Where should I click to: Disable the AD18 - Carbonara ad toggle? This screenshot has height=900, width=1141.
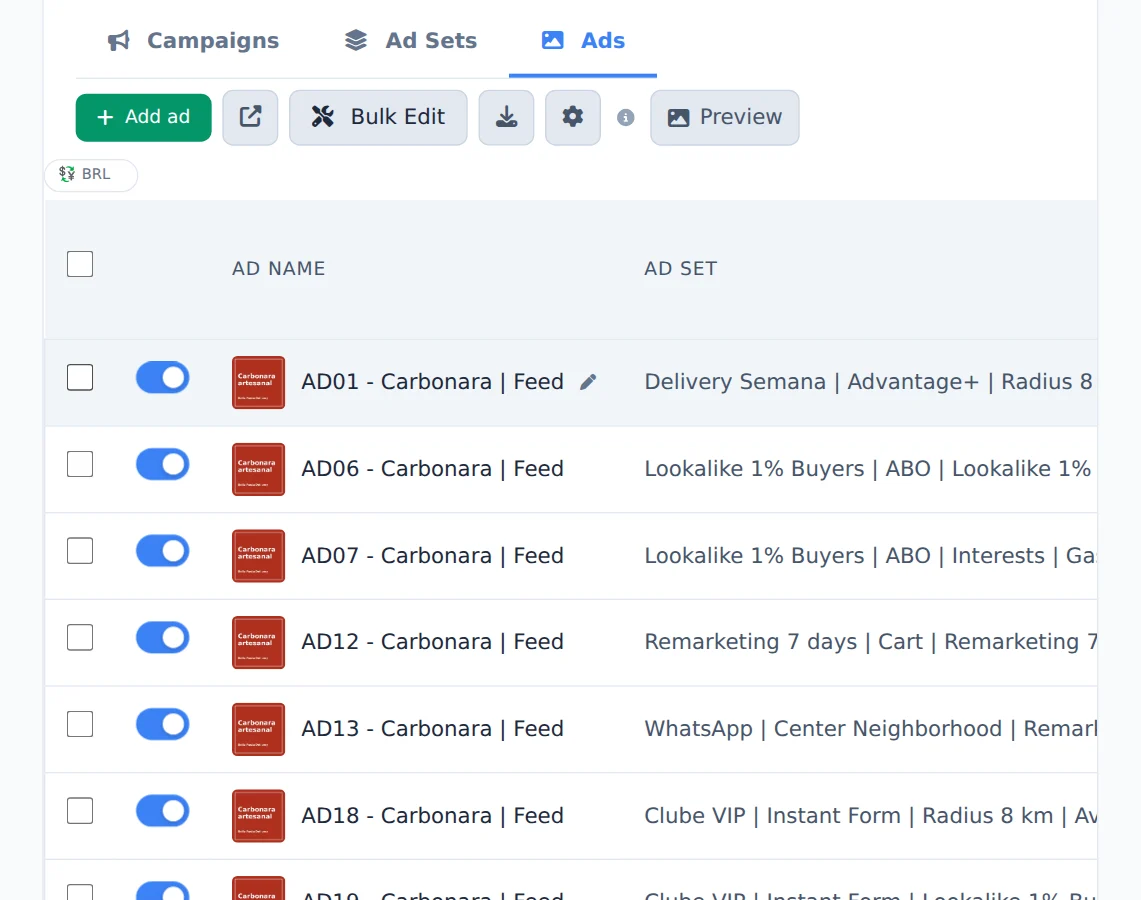click(162, 811)
